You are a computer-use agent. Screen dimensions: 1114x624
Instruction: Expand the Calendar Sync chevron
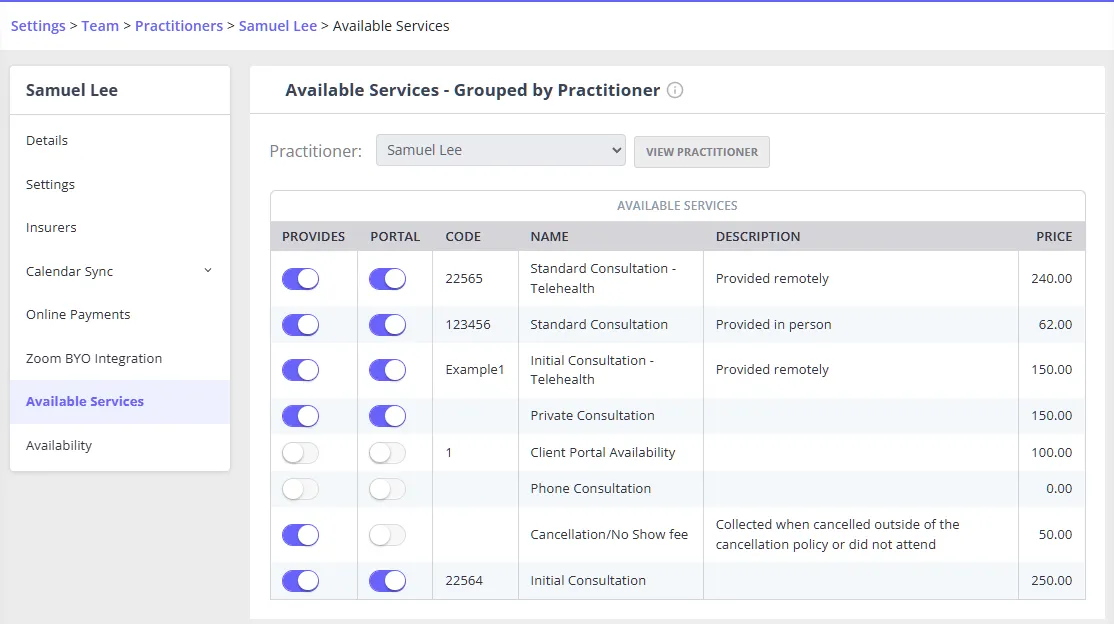tap(207, 271)
